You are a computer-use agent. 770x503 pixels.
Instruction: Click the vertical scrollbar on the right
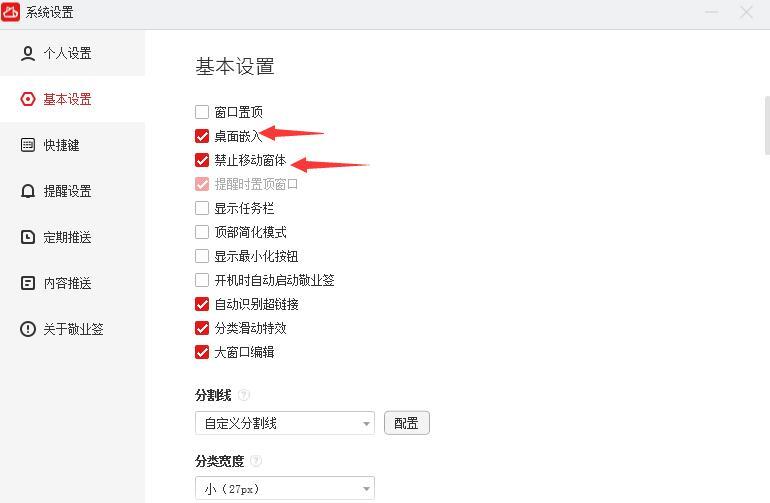tap(766, 125)
